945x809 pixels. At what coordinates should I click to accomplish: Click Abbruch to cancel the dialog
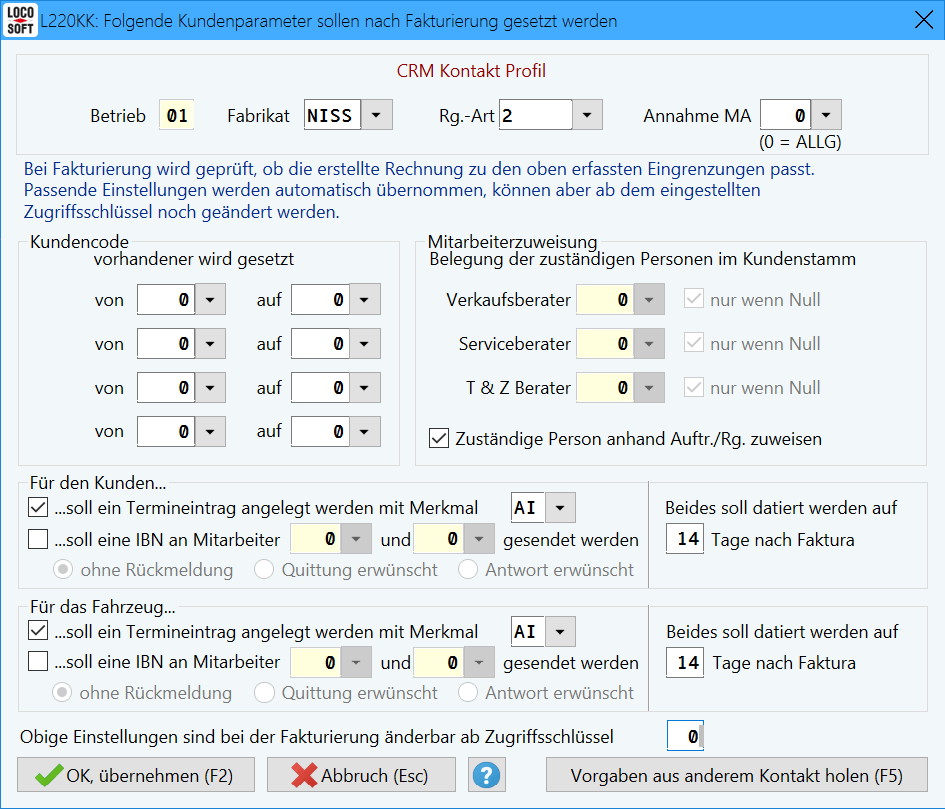360,775
